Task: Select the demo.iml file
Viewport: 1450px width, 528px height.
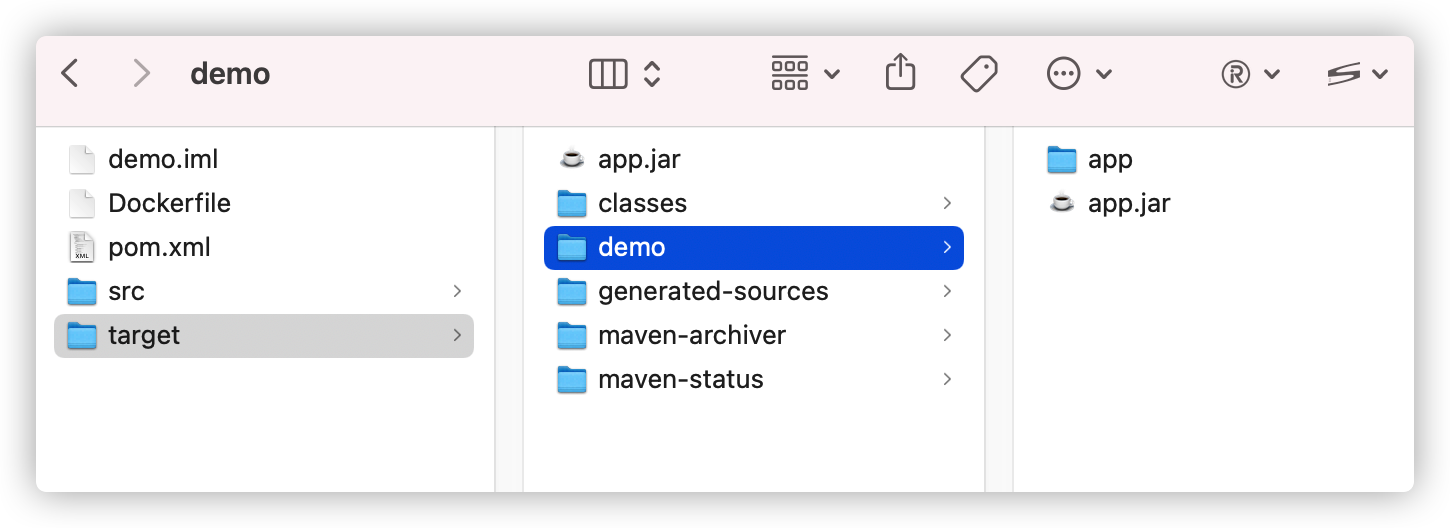Action: (162, 159)
